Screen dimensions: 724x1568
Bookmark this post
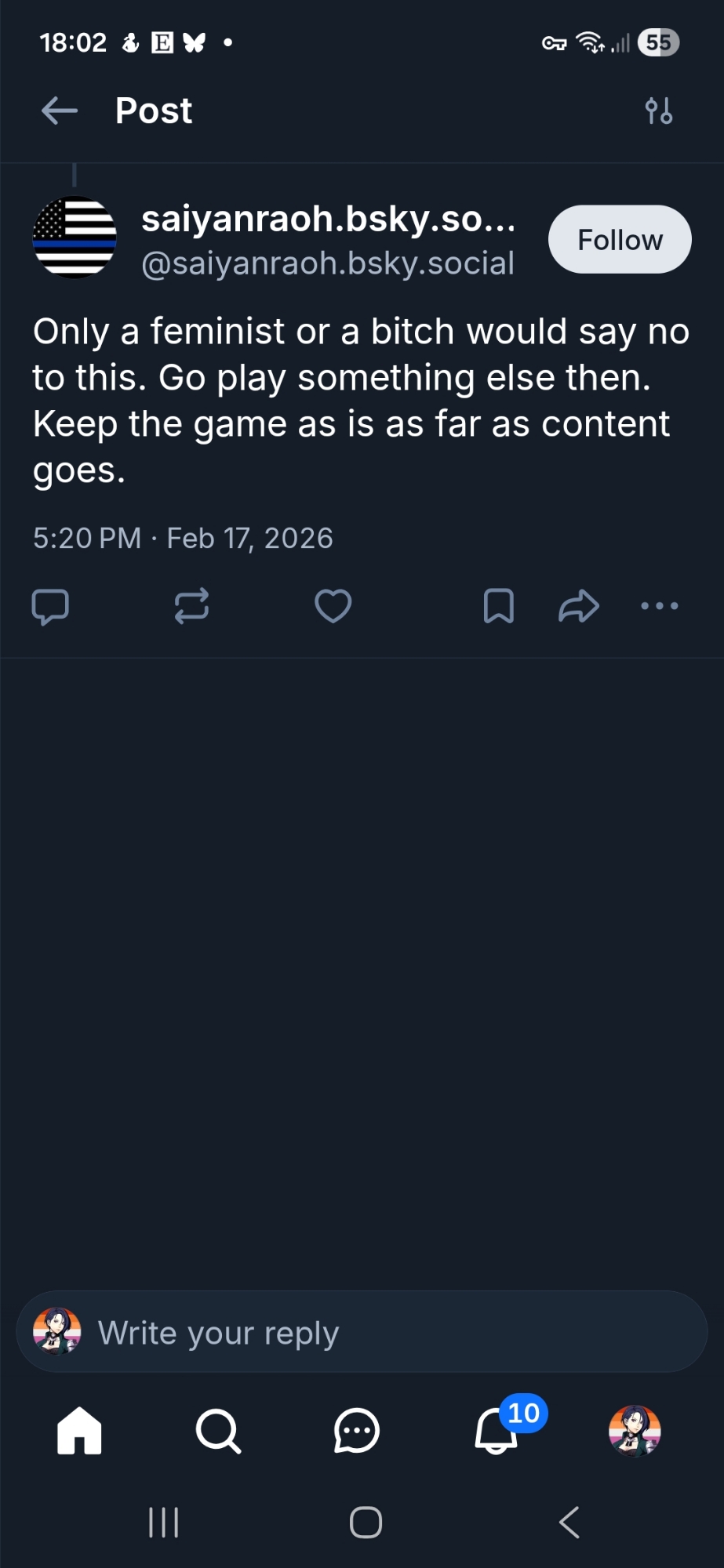coord(499,606)
